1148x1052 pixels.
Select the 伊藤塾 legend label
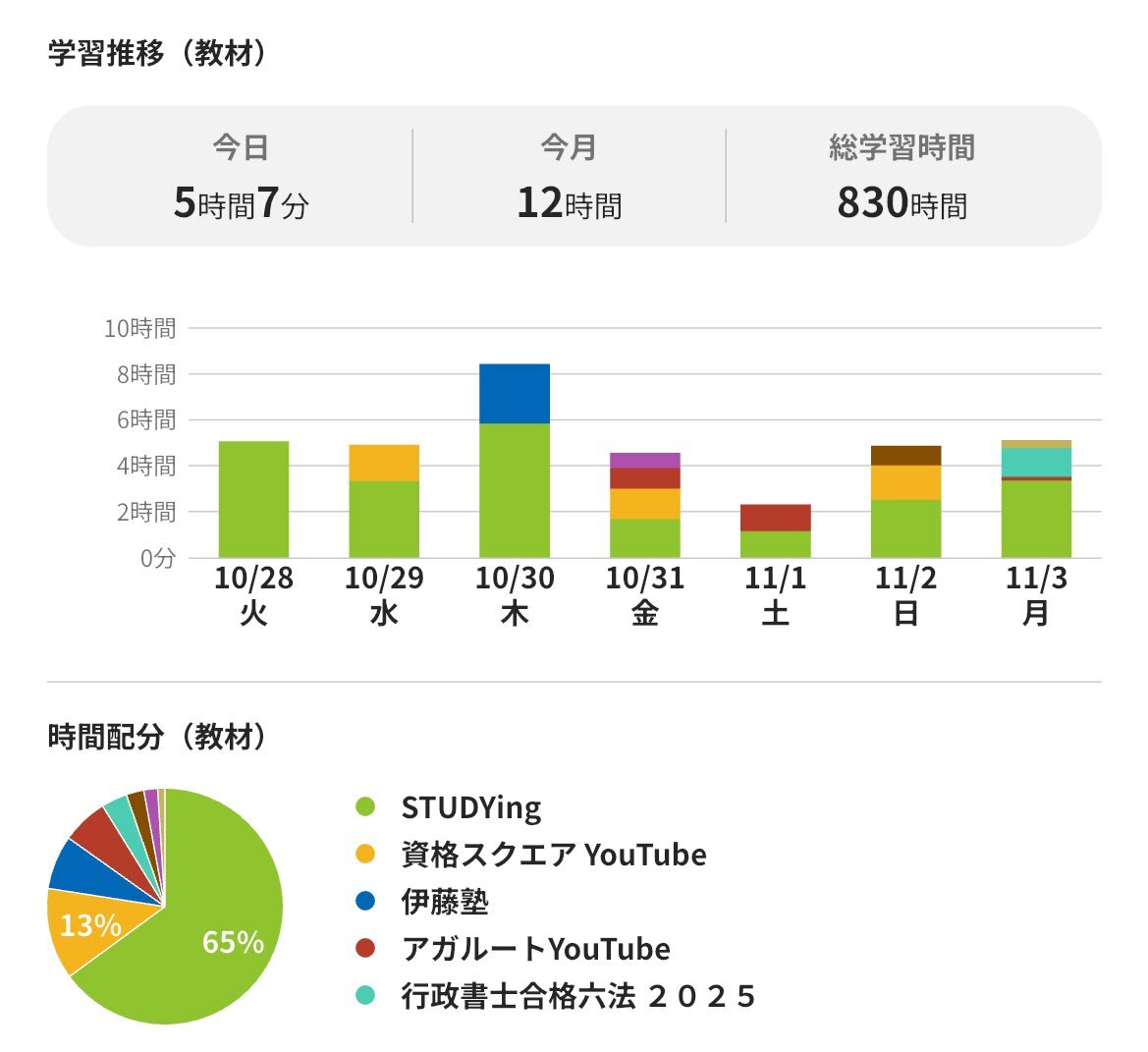(445, 901)
